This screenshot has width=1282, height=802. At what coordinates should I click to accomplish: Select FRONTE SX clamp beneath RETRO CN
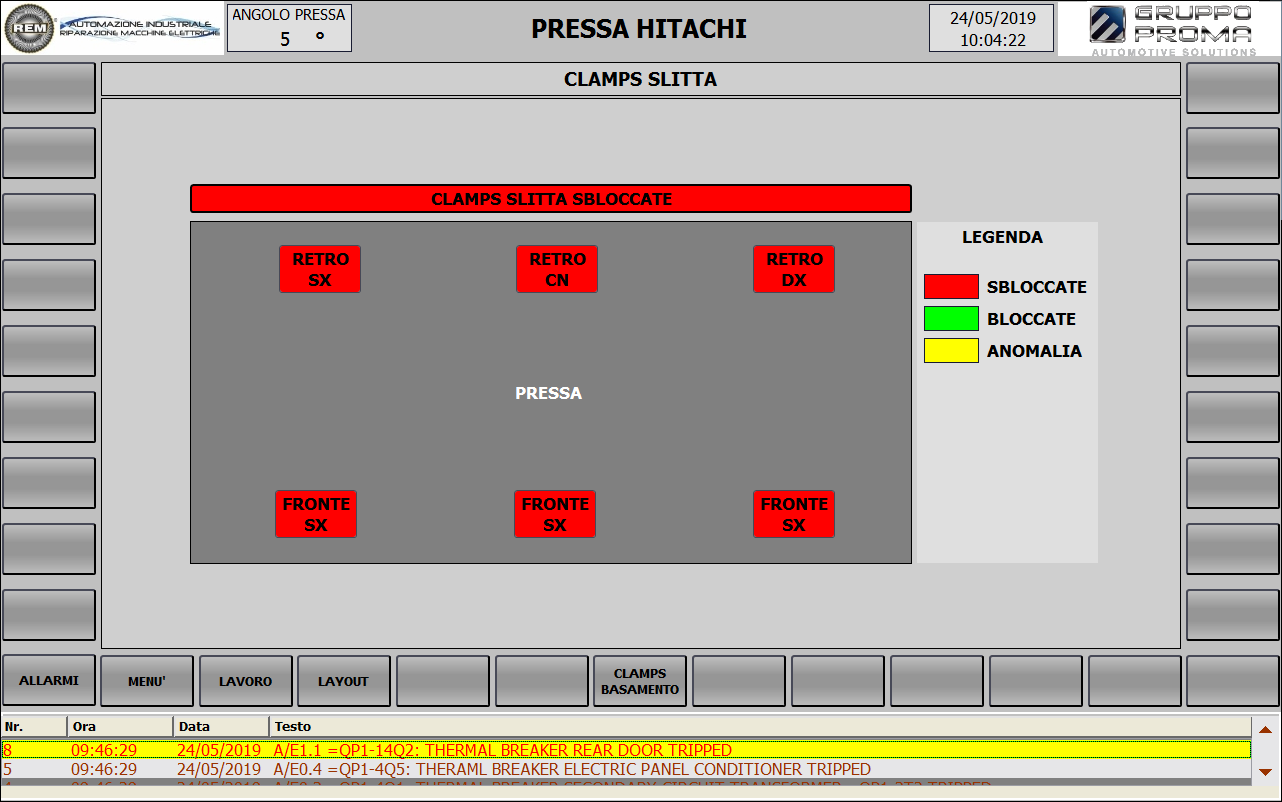click(555, 514)
